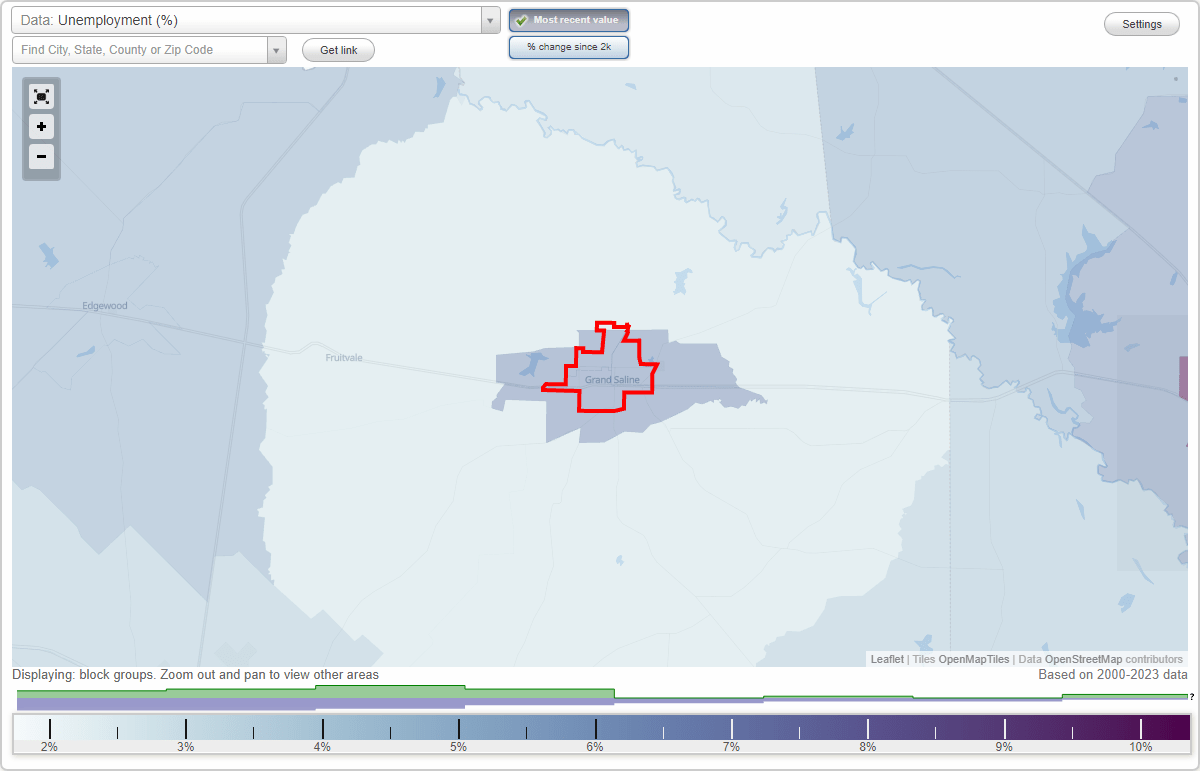Click the Edgewood town label
Viewport: 1200px width, 771px height.
coord(105,306)
